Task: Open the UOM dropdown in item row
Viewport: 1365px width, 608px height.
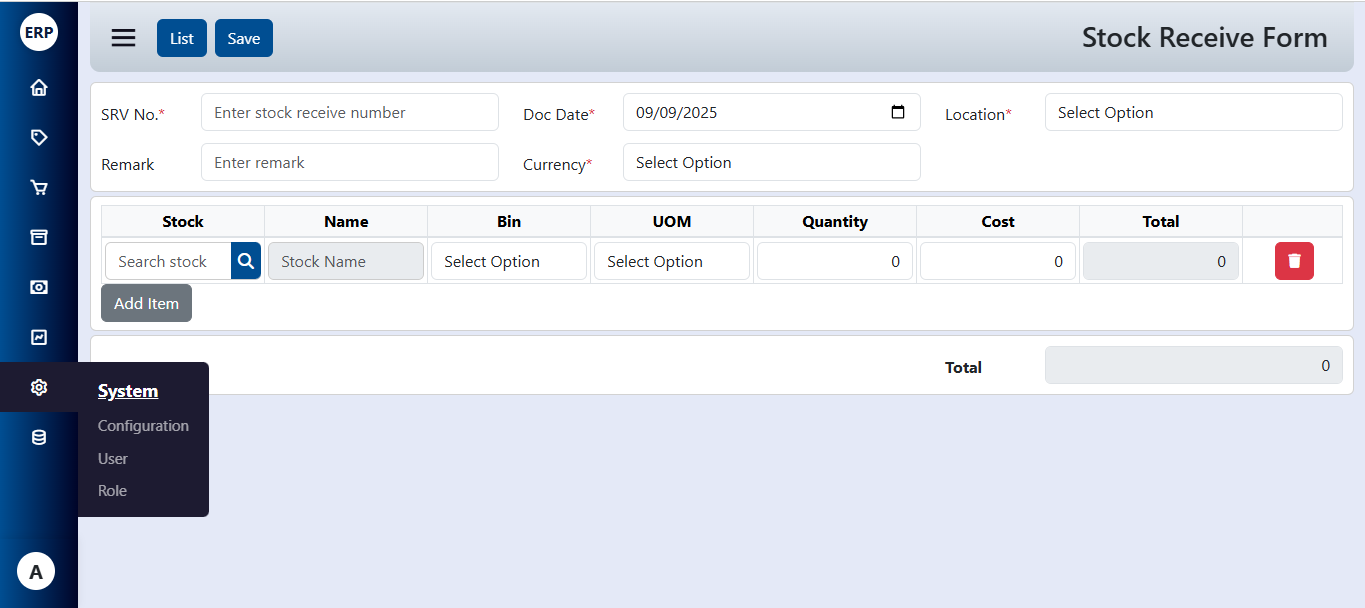Action: (x=671, y=262)
